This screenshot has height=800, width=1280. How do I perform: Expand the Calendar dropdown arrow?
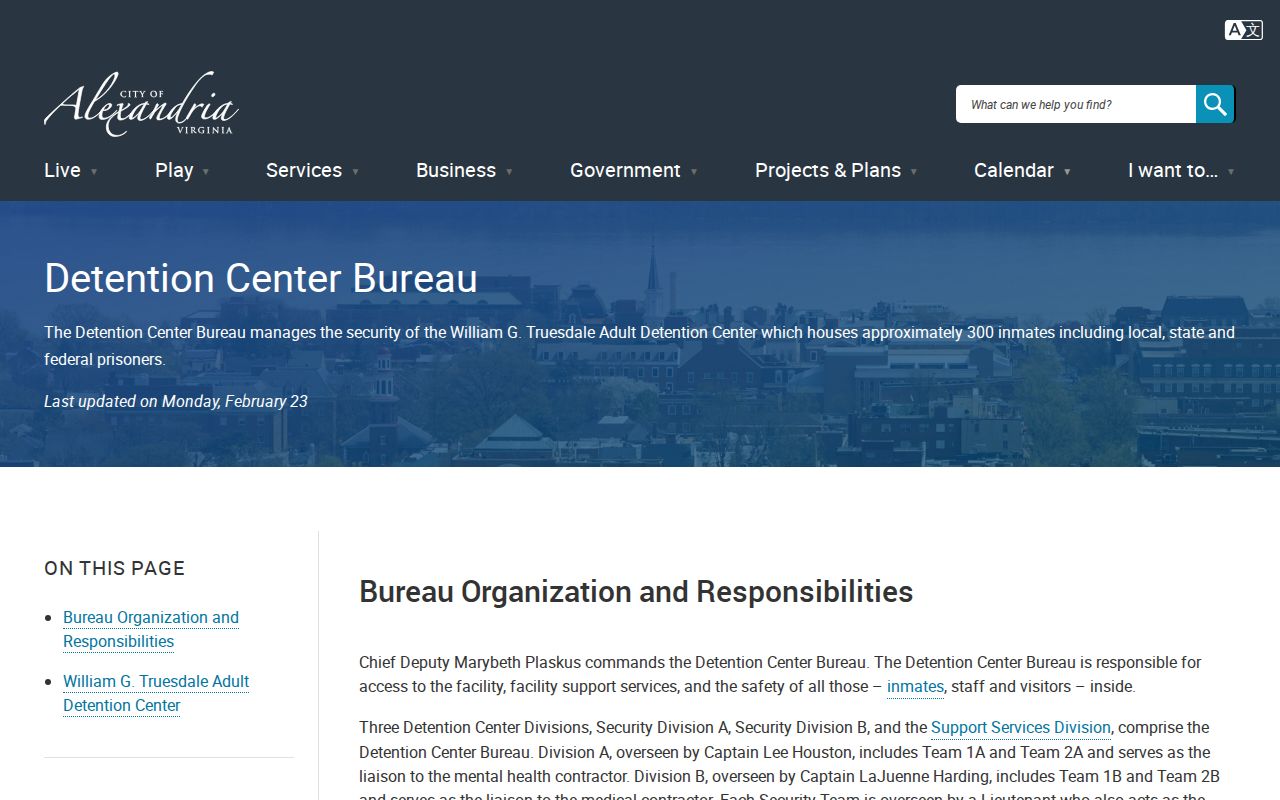pos(1067,172)
